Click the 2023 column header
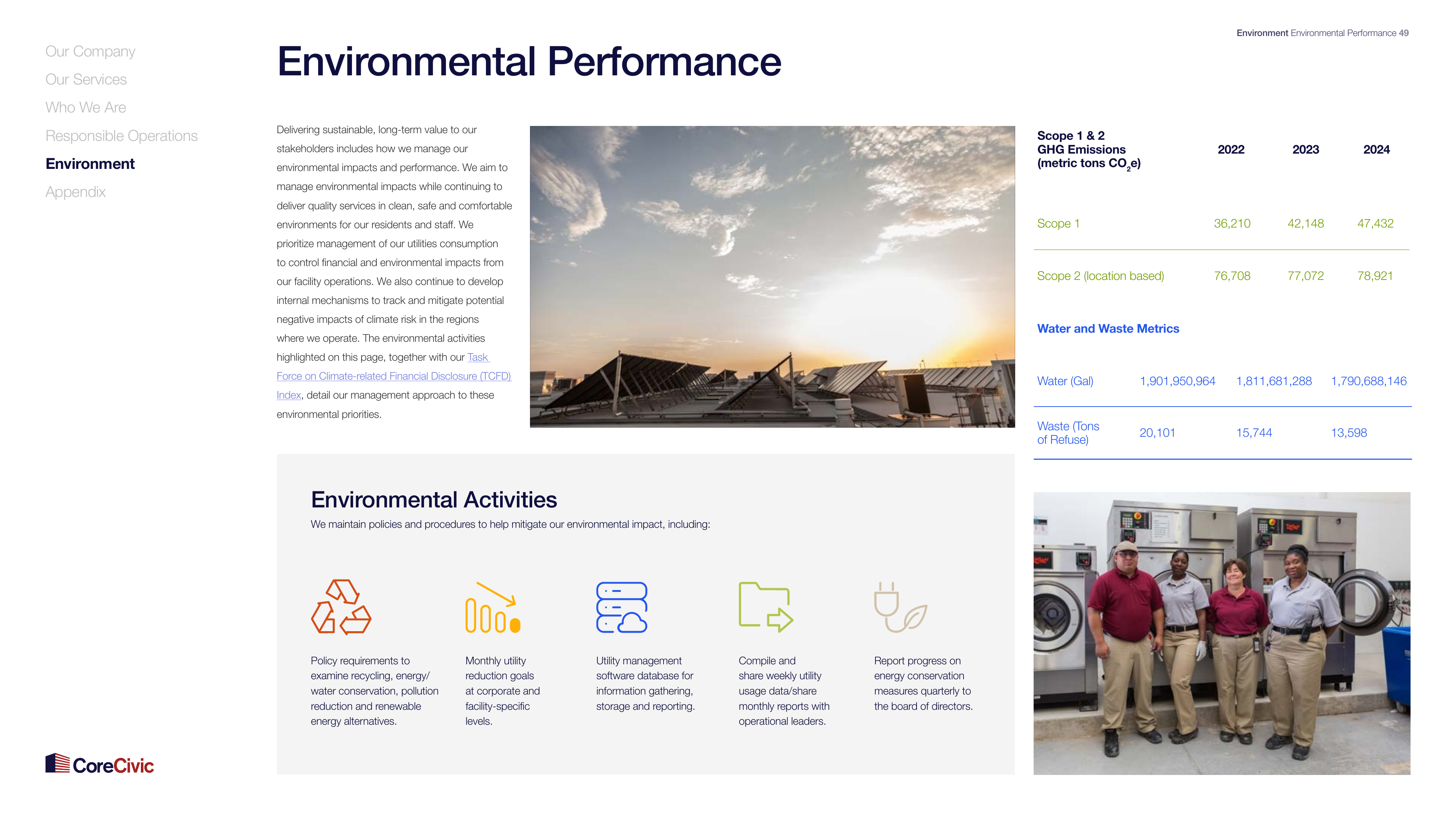The width and height of the screenshot is (1456, 819). (1306, 149)
